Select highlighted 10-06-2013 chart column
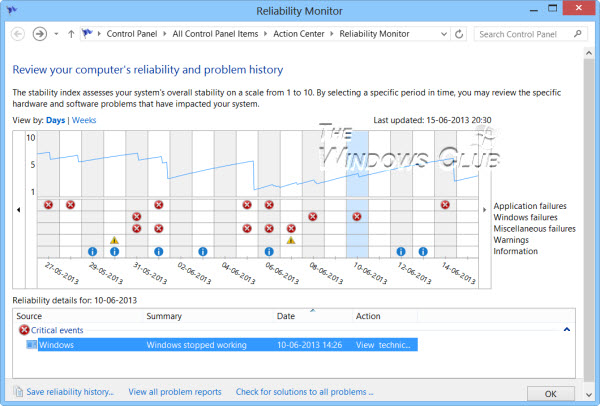The width and height of the screenshot is (600, 406). click(x=357, y=194)
